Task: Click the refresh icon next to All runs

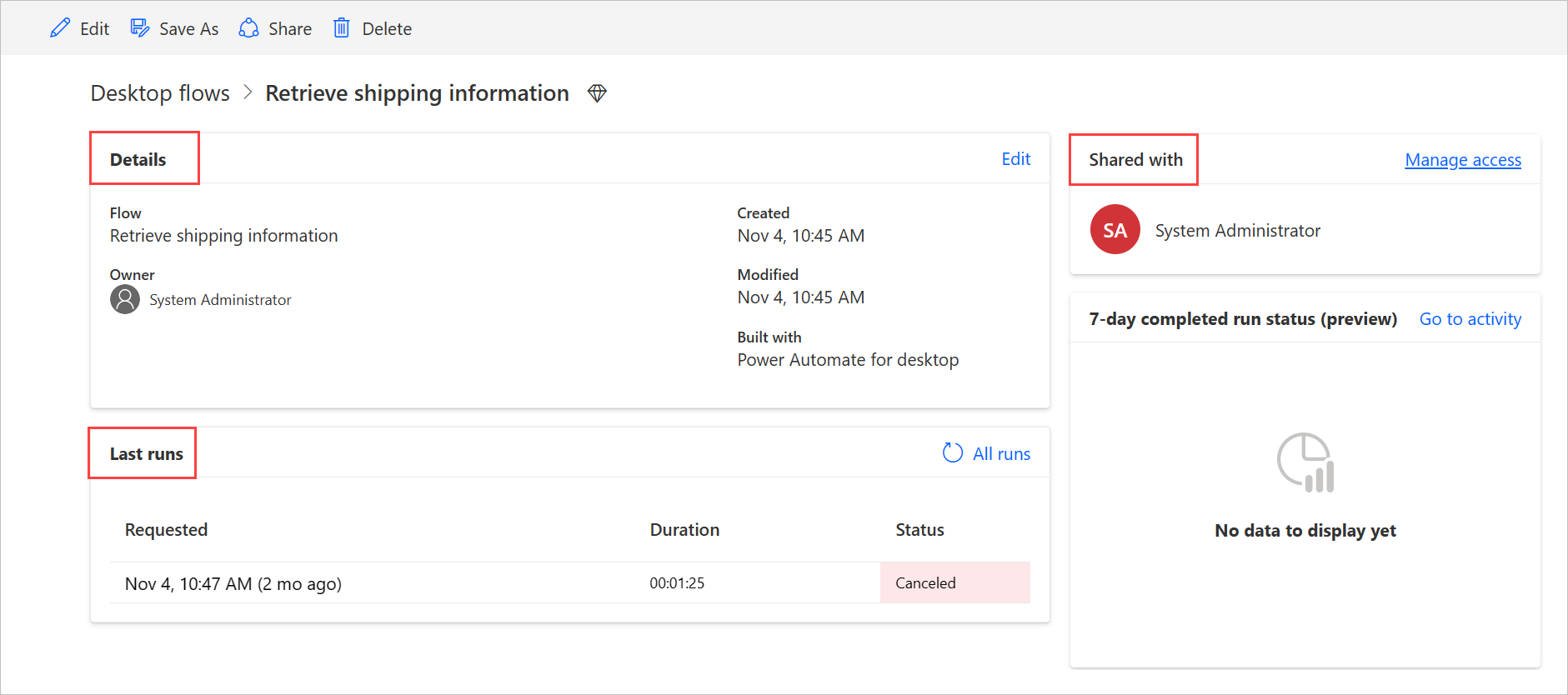Action: point(953,452)
